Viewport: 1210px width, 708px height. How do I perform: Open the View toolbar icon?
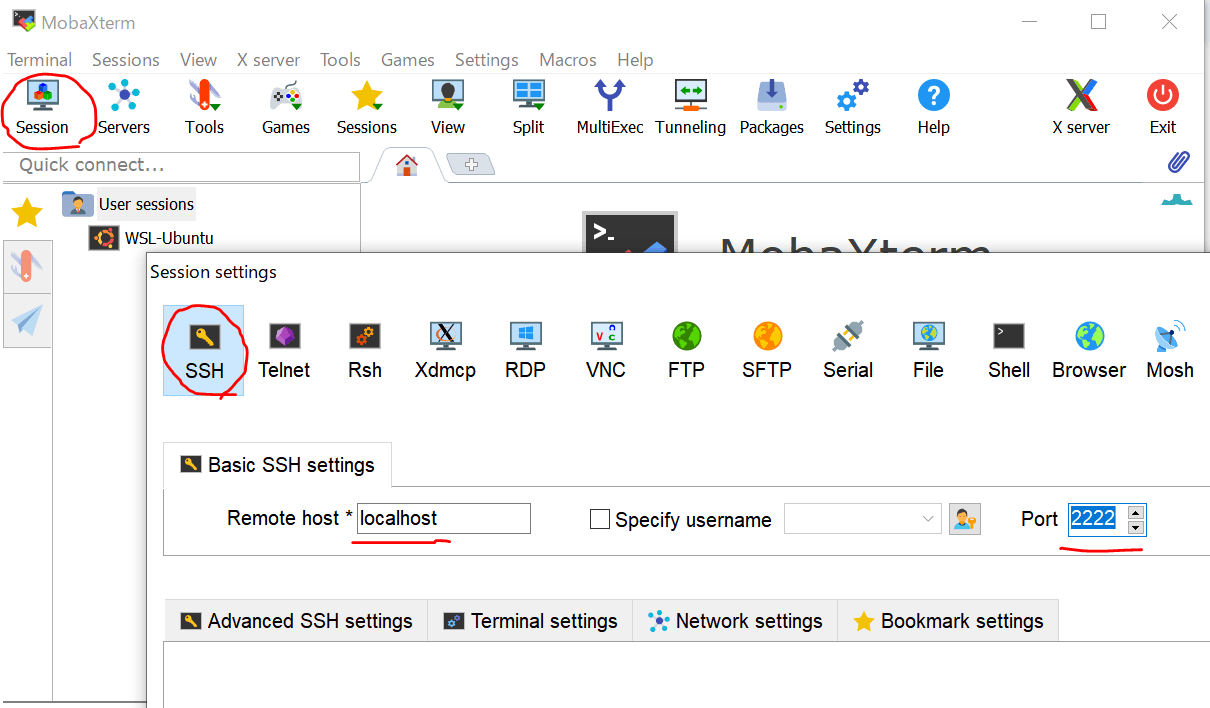pyautogui.click(x=448, y=108)
